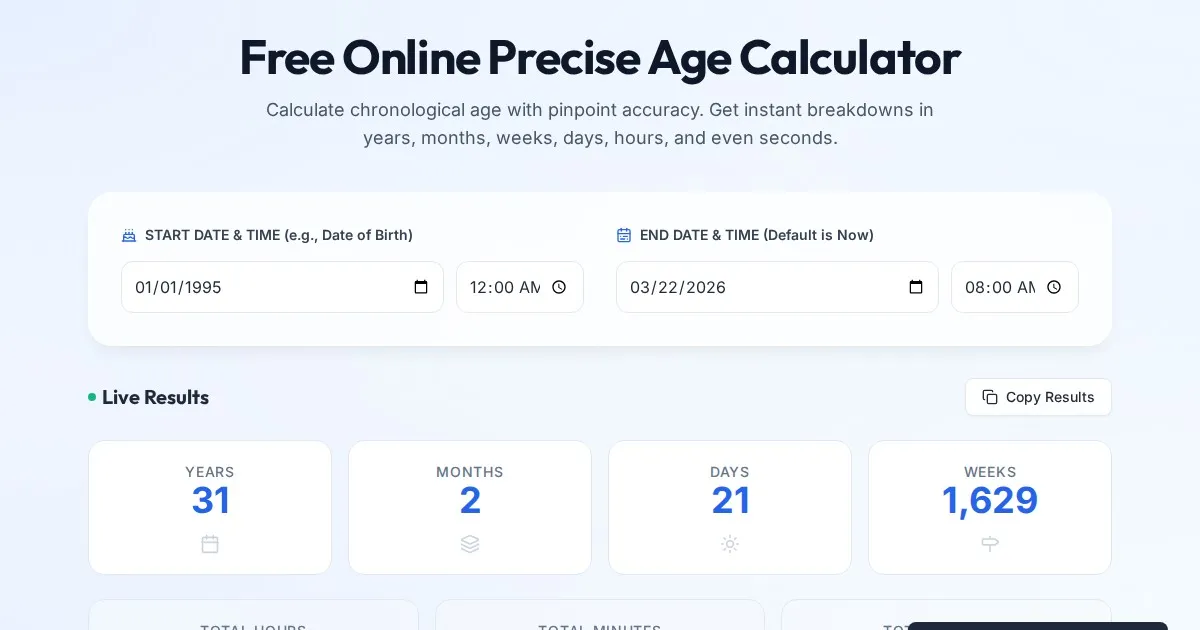1200x630 pixels.
Task: Click the start date field showing 01/01/1995
Action: tap(260, 287)
